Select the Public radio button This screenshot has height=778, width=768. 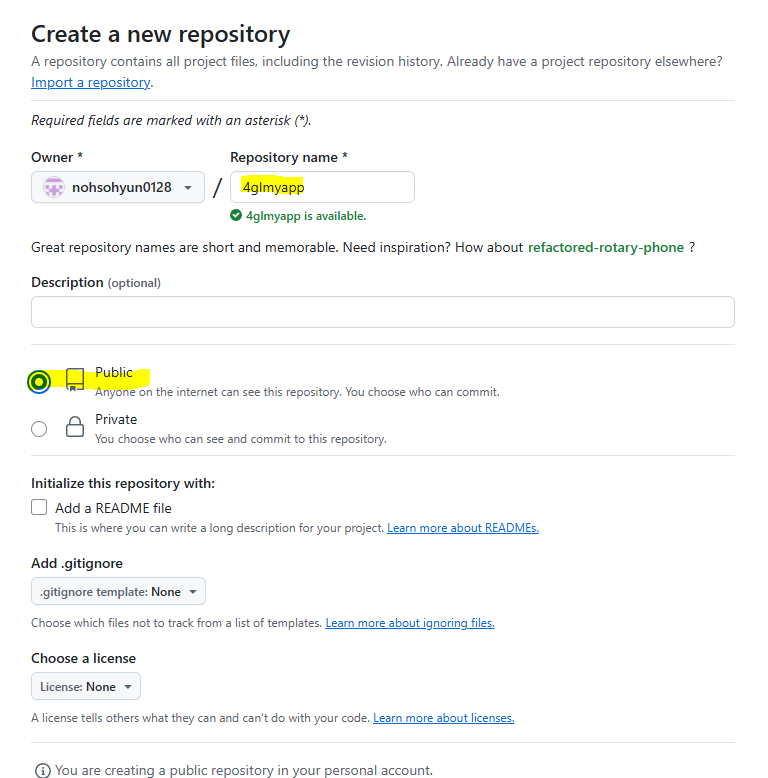click(x=39, y=381)
